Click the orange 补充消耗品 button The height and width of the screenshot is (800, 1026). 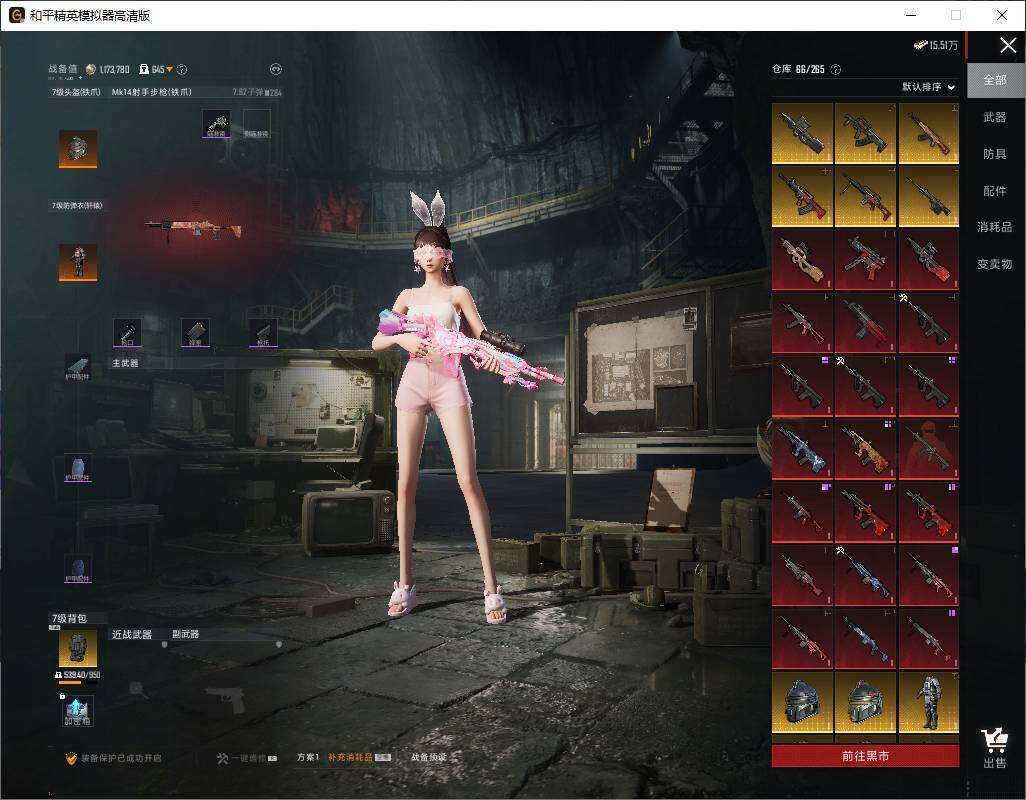tap(359, 757)
